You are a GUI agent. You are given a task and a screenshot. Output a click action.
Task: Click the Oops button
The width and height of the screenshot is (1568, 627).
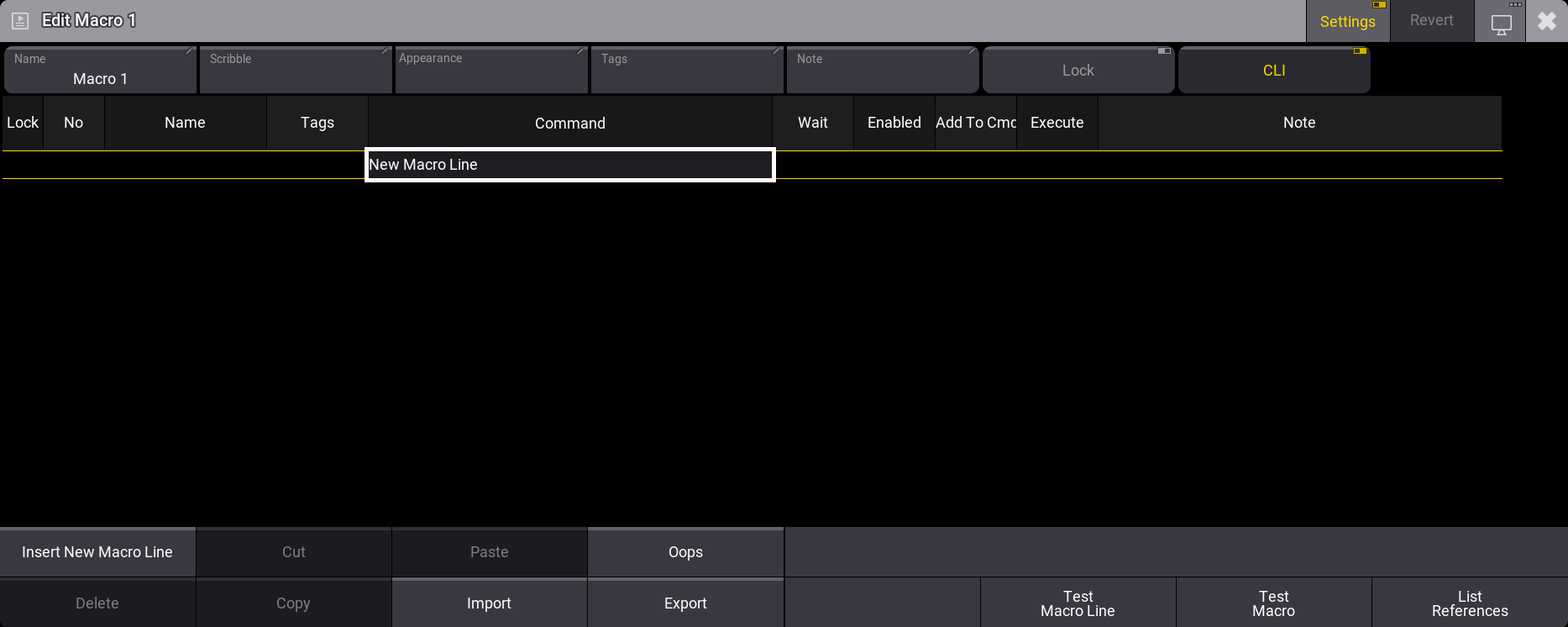(685, 552)
